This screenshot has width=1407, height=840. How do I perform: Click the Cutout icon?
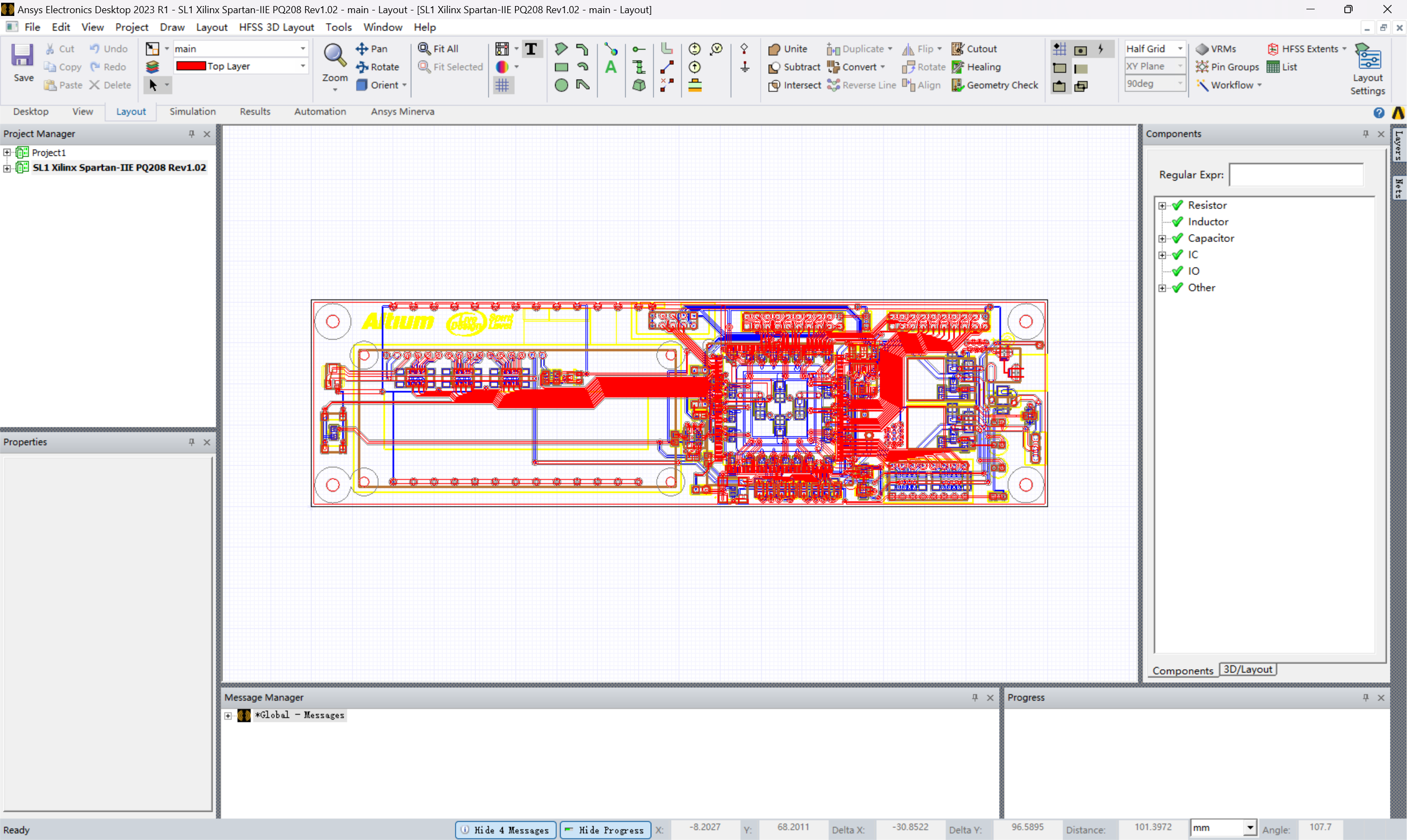957,49
